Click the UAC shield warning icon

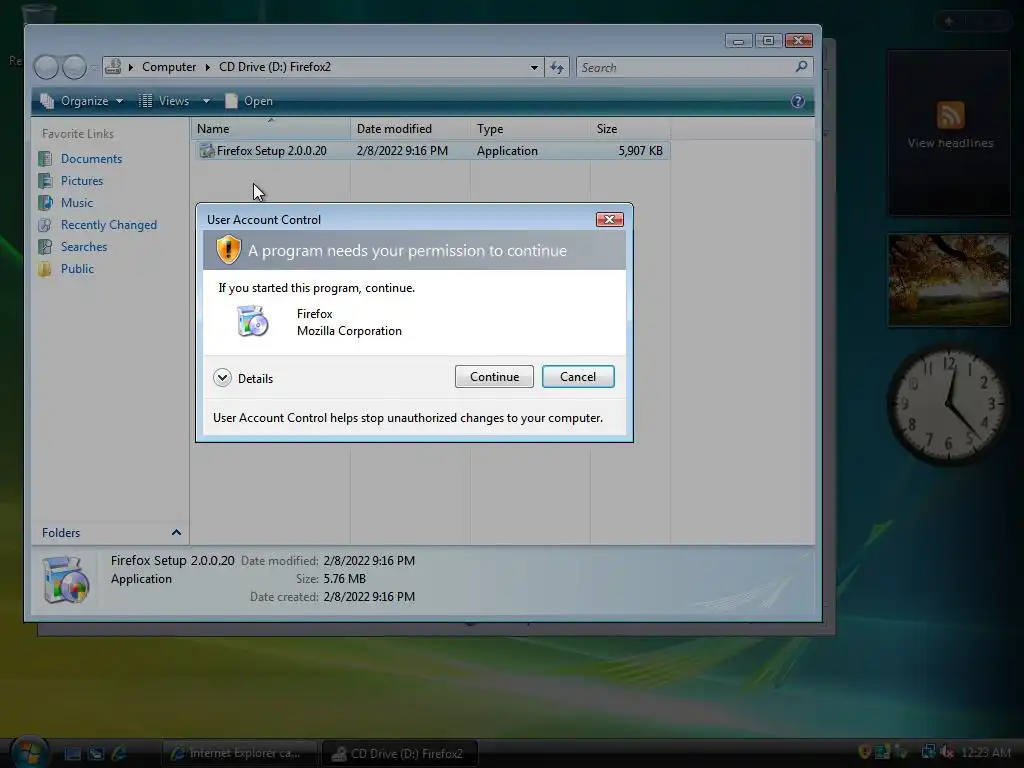229,250
